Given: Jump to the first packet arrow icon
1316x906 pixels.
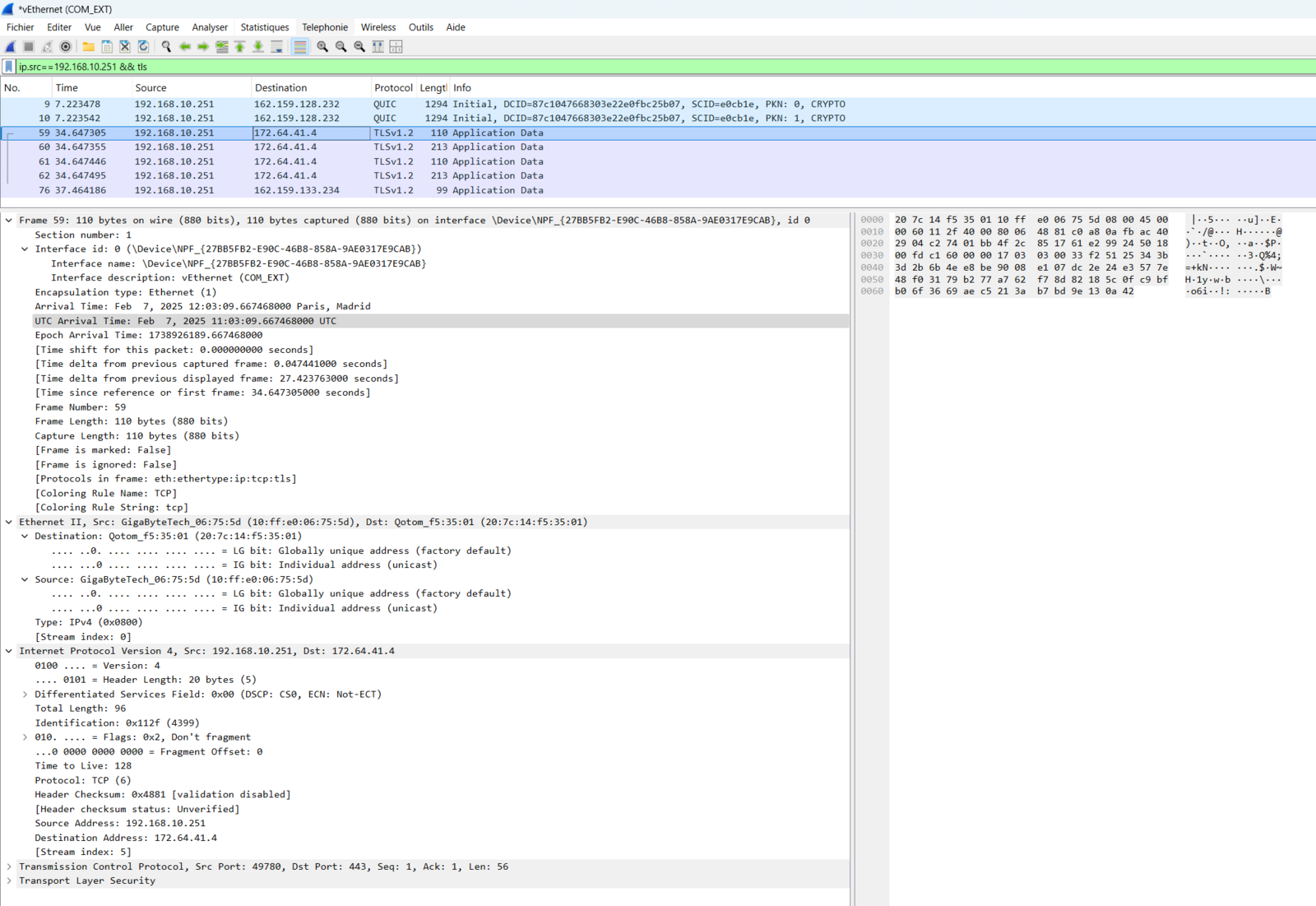Looking at the screenshot, I should (240, 47).
